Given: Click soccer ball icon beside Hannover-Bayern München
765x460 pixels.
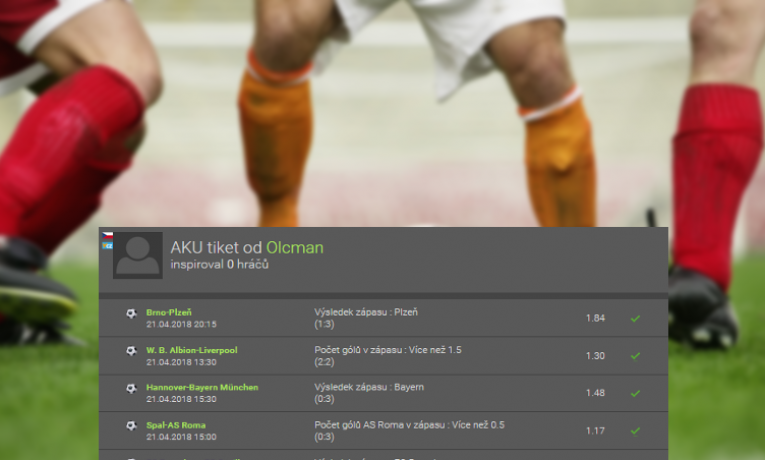Looking at the screenshot, I should (131, 388).
